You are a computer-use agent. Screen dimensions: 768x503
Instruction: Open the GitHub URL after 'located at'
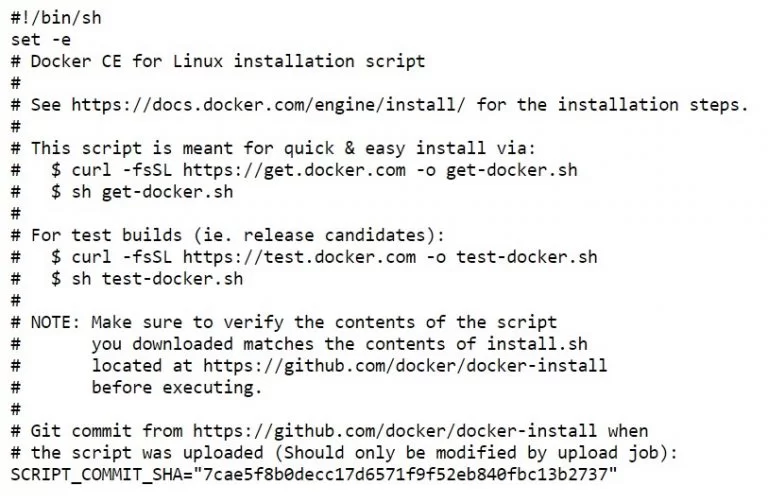[x=404, y=365]
